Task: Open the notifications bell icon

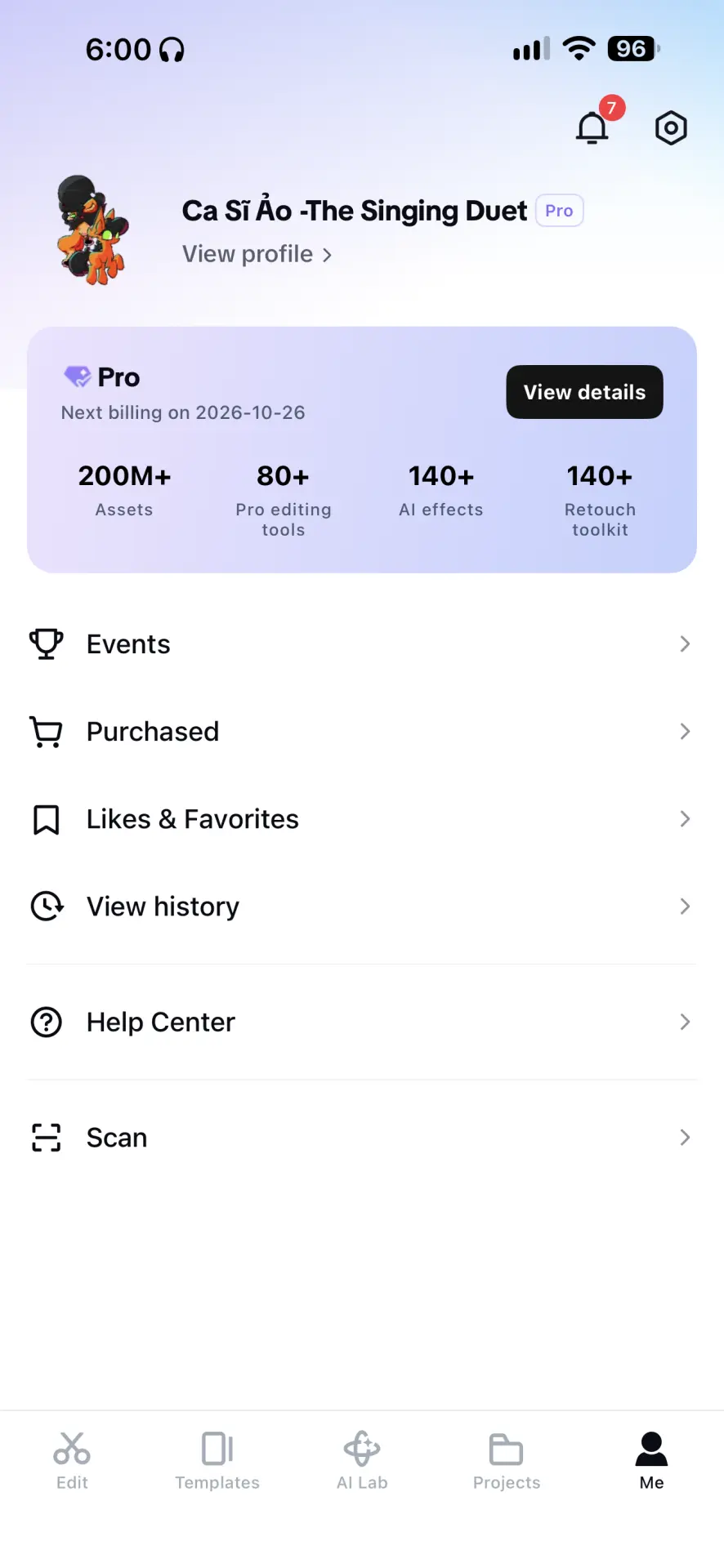Action: tap(592, 128)
